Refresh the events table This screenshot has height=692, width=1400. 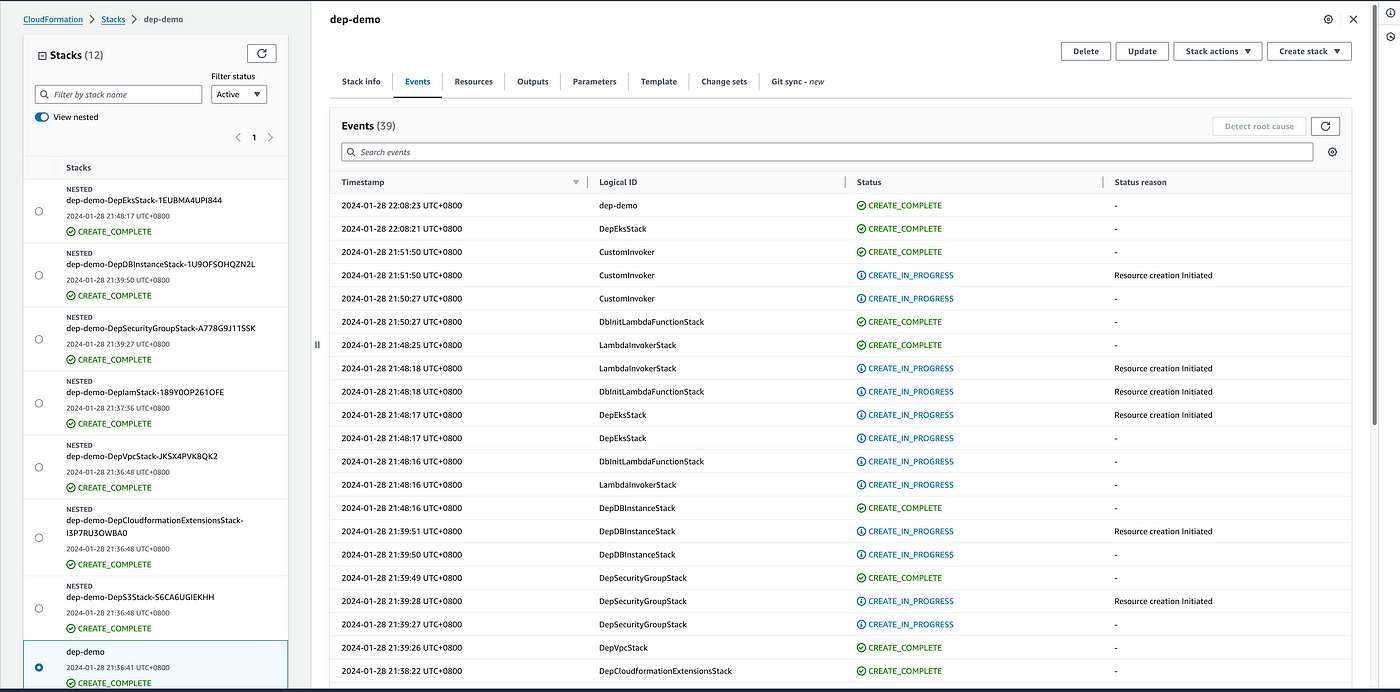pyautogui.click(x=1325, y=126)
